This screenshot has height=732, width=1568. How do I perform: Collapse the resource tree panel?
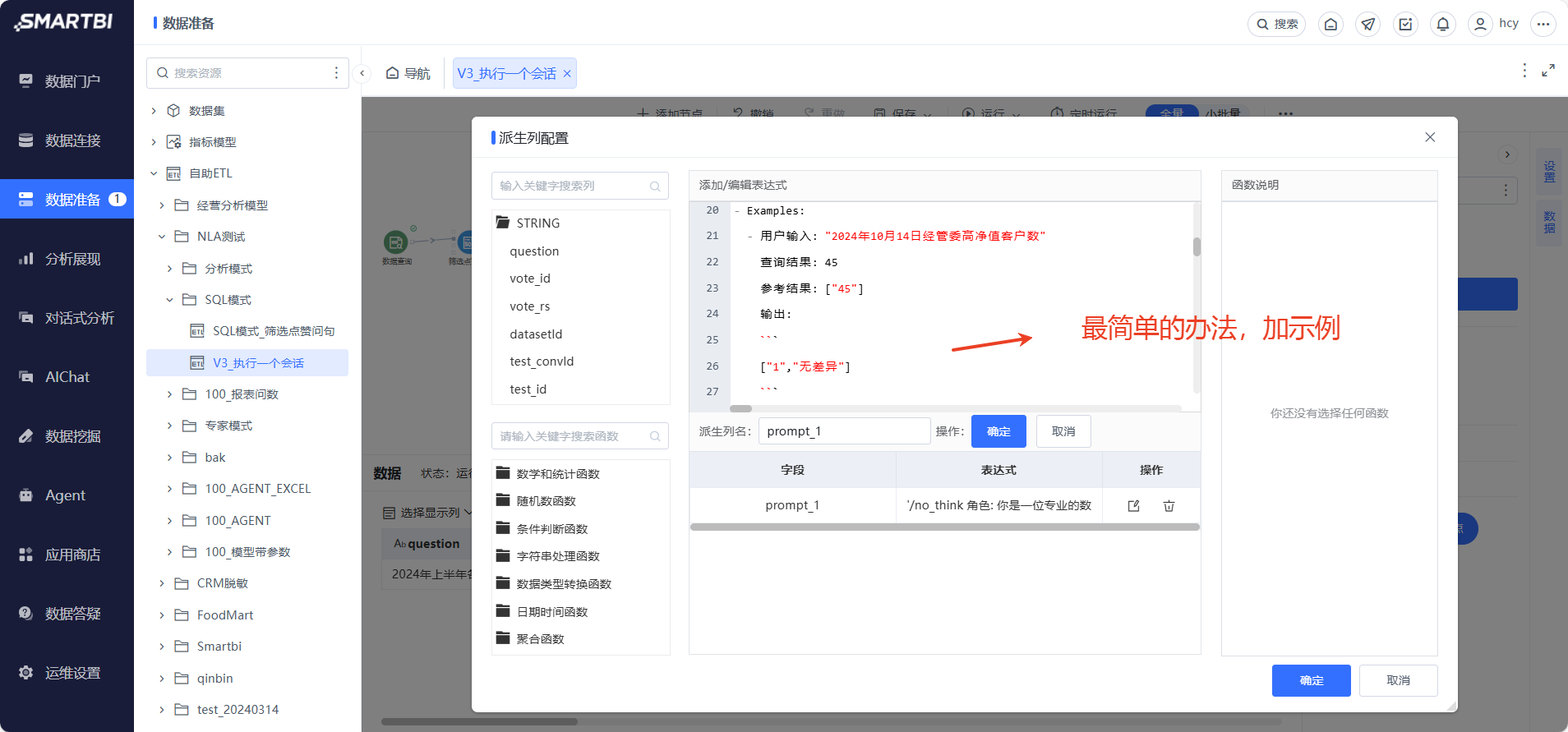click(x=362, y=73)
